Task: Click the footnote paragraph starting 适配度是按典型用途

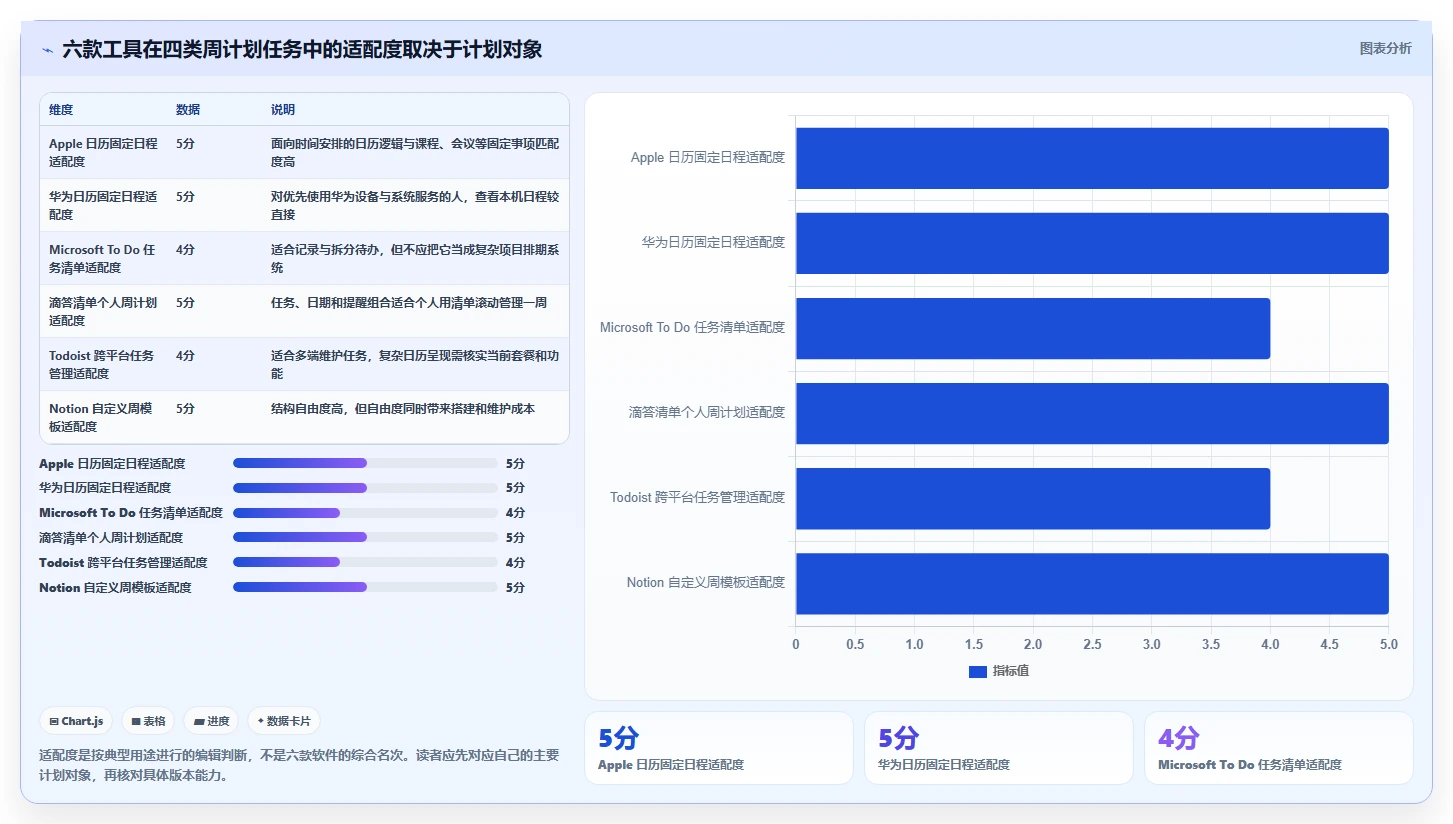Action: 299,765
